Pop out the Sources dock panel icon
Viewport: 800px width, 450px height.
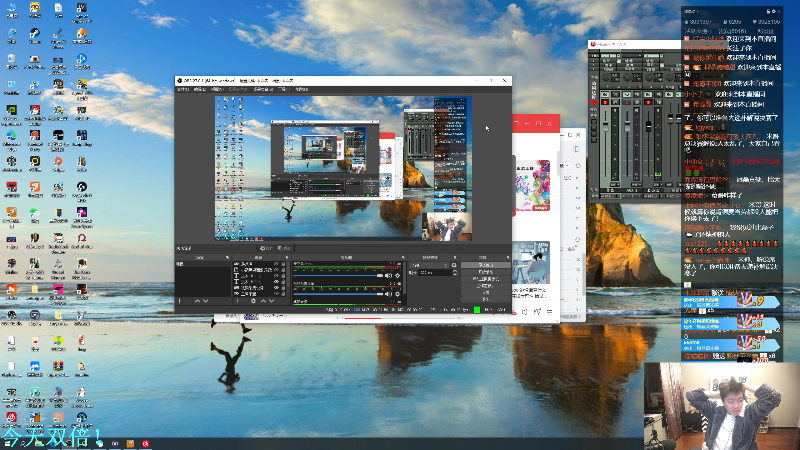coord(287,257)
